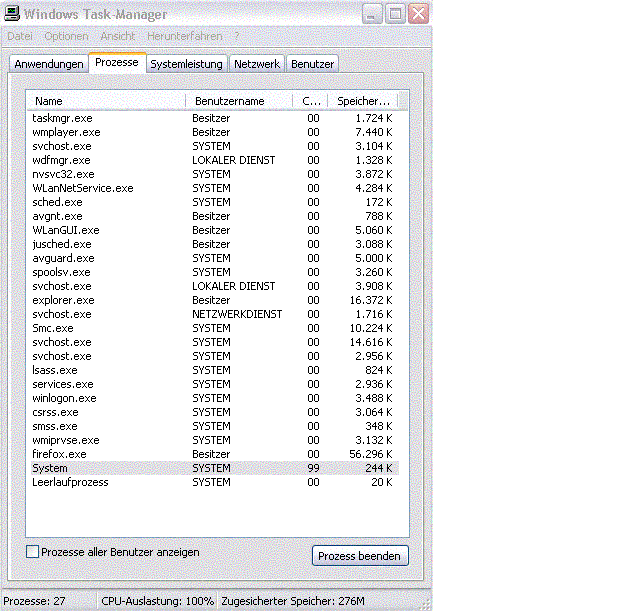
Task: Select the jusched.exe process
Action: (x=215, y=244)
